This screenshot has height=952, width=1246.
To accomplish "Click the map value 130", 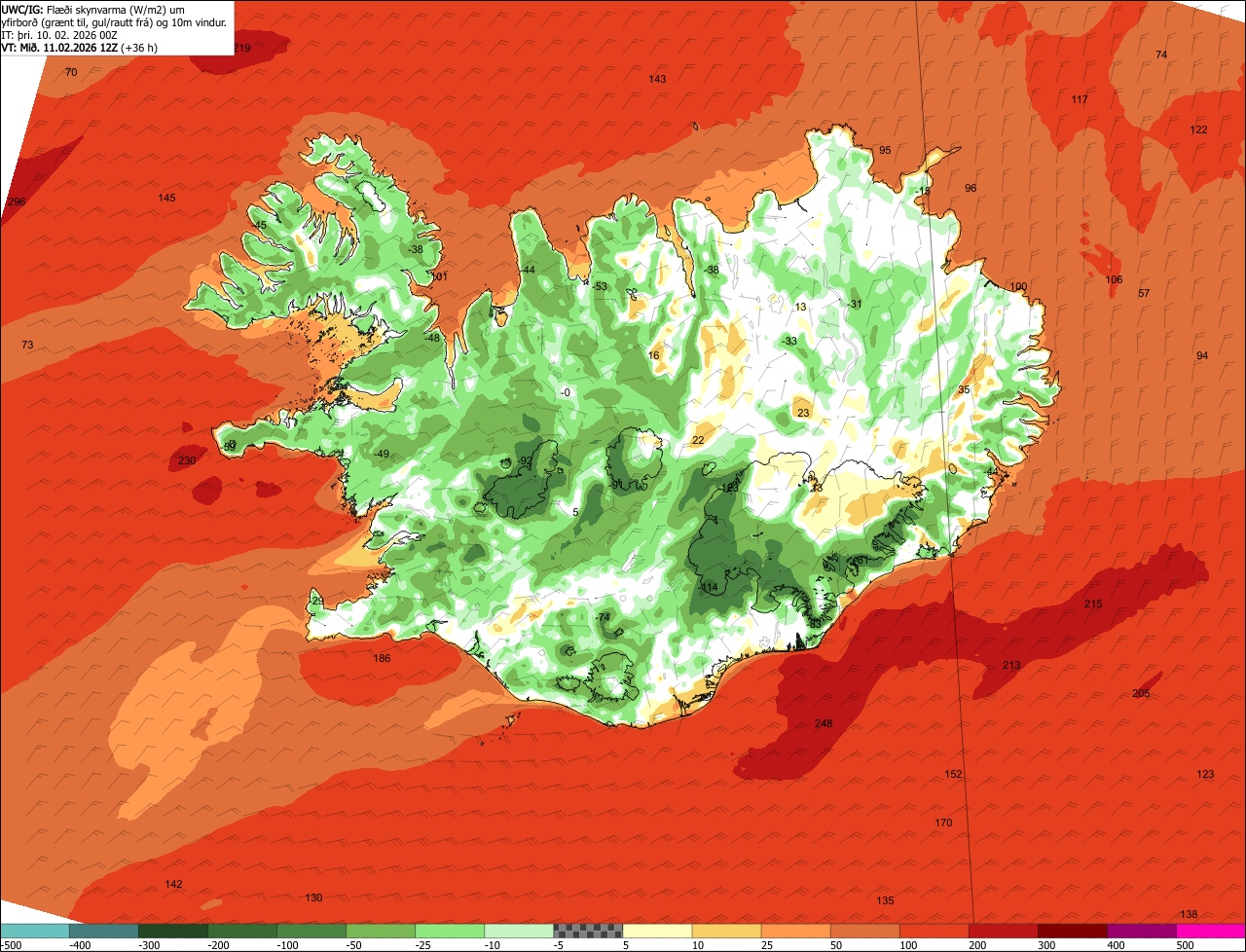I will (313, 897).
